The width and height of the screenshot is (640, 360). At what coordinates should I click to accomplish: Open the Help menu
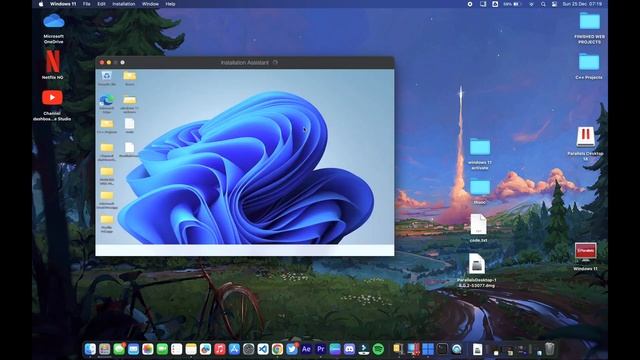pyautogui.click(x=170, y=4)
